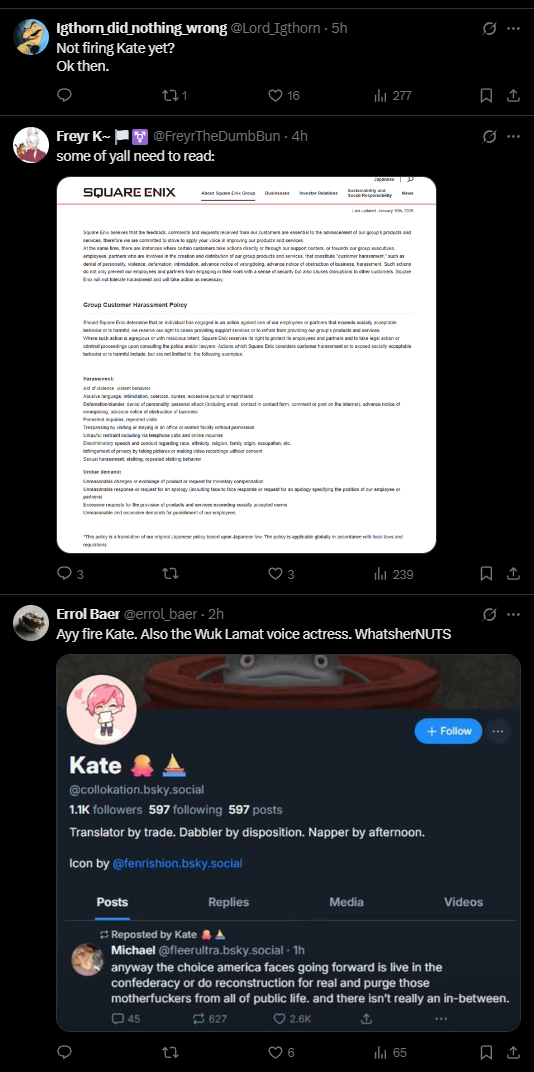Open the Square Enix policy screenshot

pyautogui.click(x=246, y=364)
